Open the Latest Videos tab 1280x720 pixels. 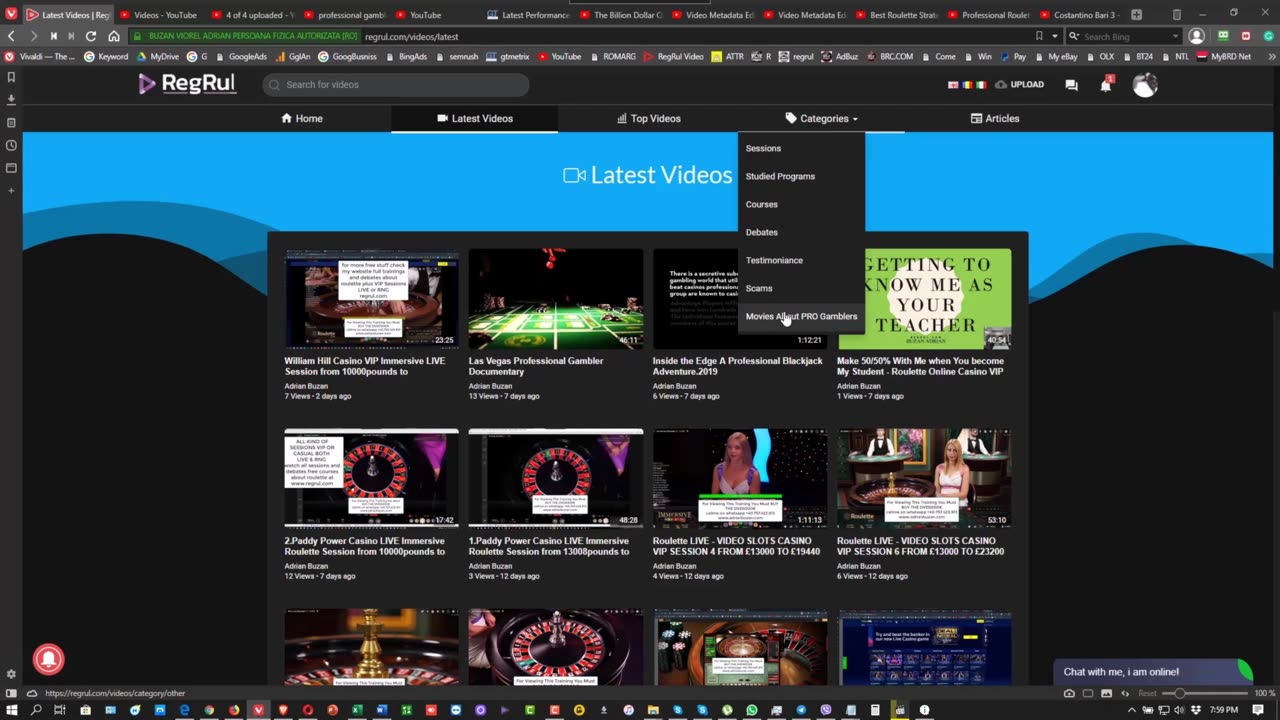[475, 118]
